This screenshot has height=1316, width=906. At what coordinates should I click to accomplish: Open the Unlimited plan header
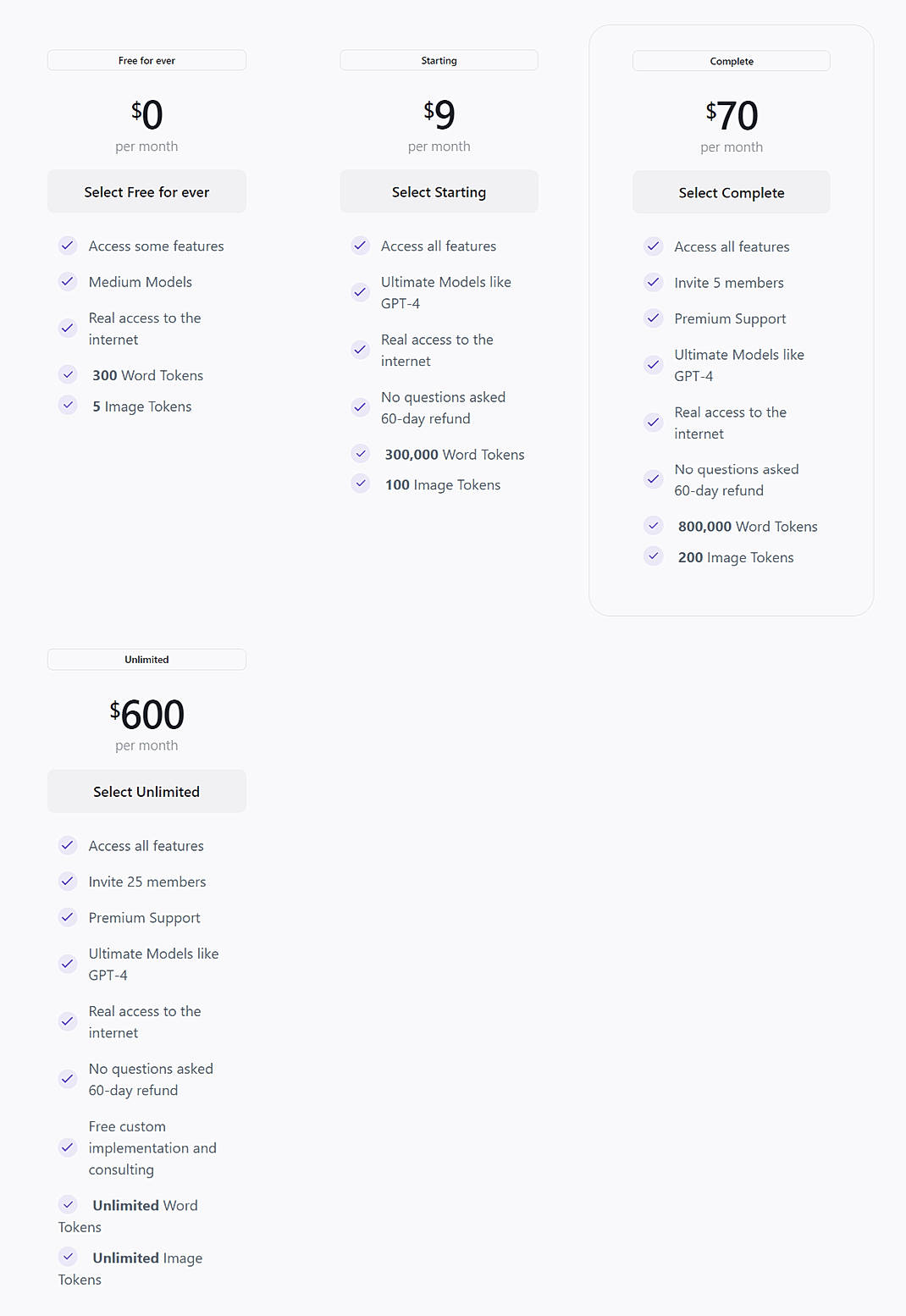coord(146,659)
